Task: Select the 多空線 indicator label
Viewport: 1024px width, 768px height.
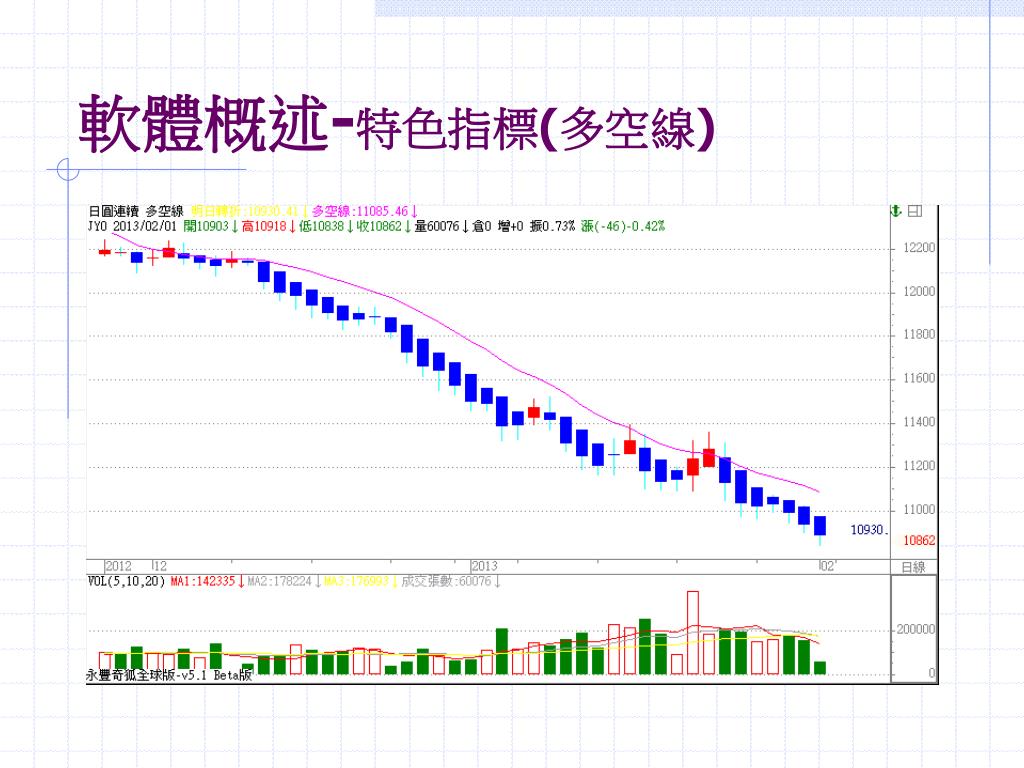Action: click(164, 212)
